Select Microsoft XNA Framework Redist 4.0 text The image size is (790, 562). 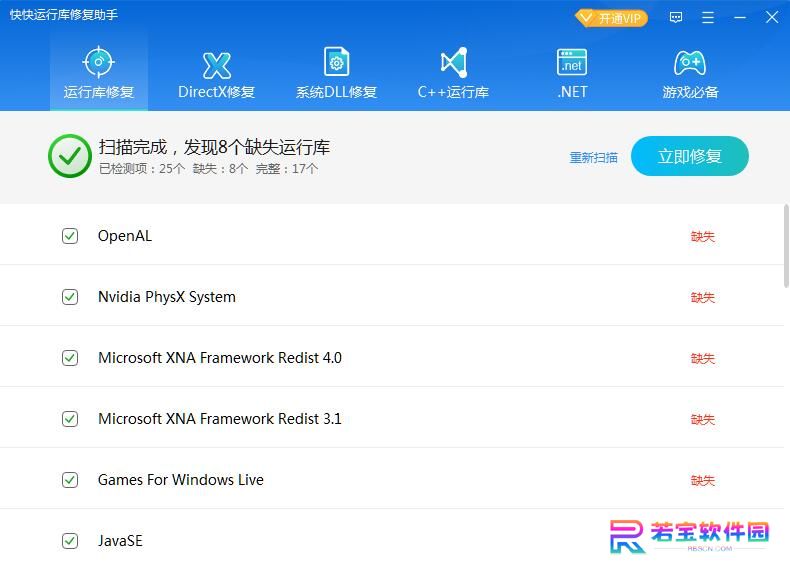pyautogui.click(x=220, y=358)
